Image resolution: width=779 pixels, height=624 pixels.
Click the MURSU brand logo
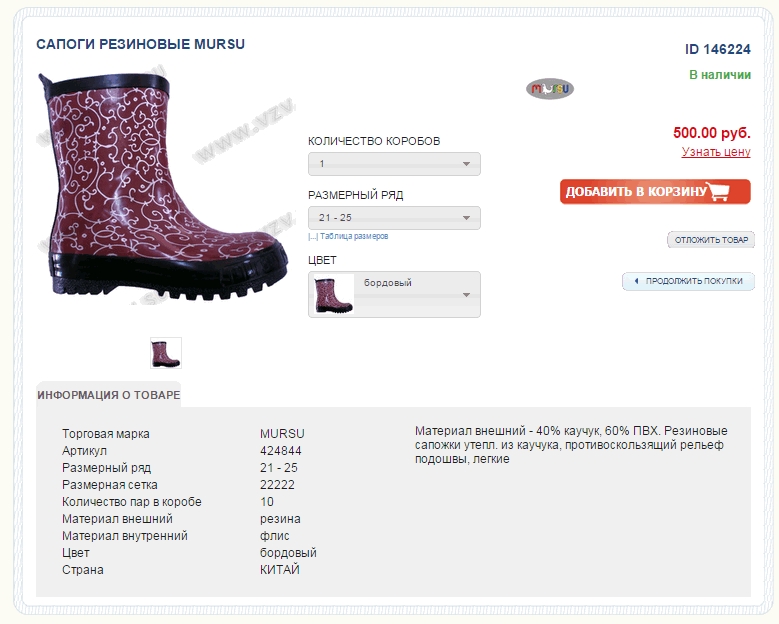[x=550, y=89]
